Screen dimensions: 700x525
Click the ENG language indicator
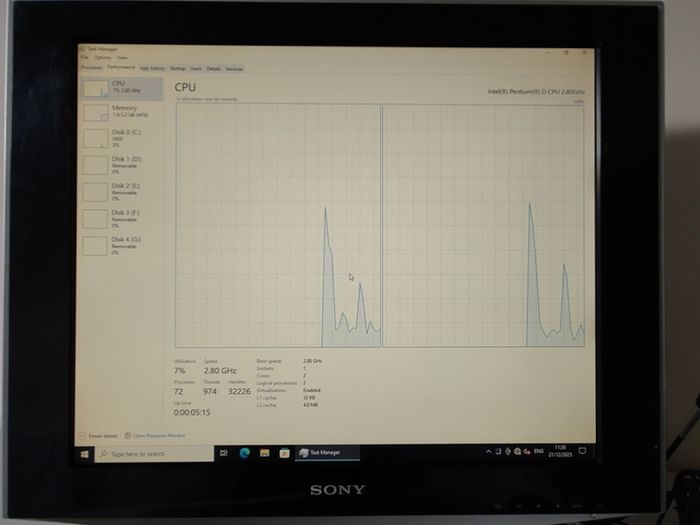click(x=539, y=451)
